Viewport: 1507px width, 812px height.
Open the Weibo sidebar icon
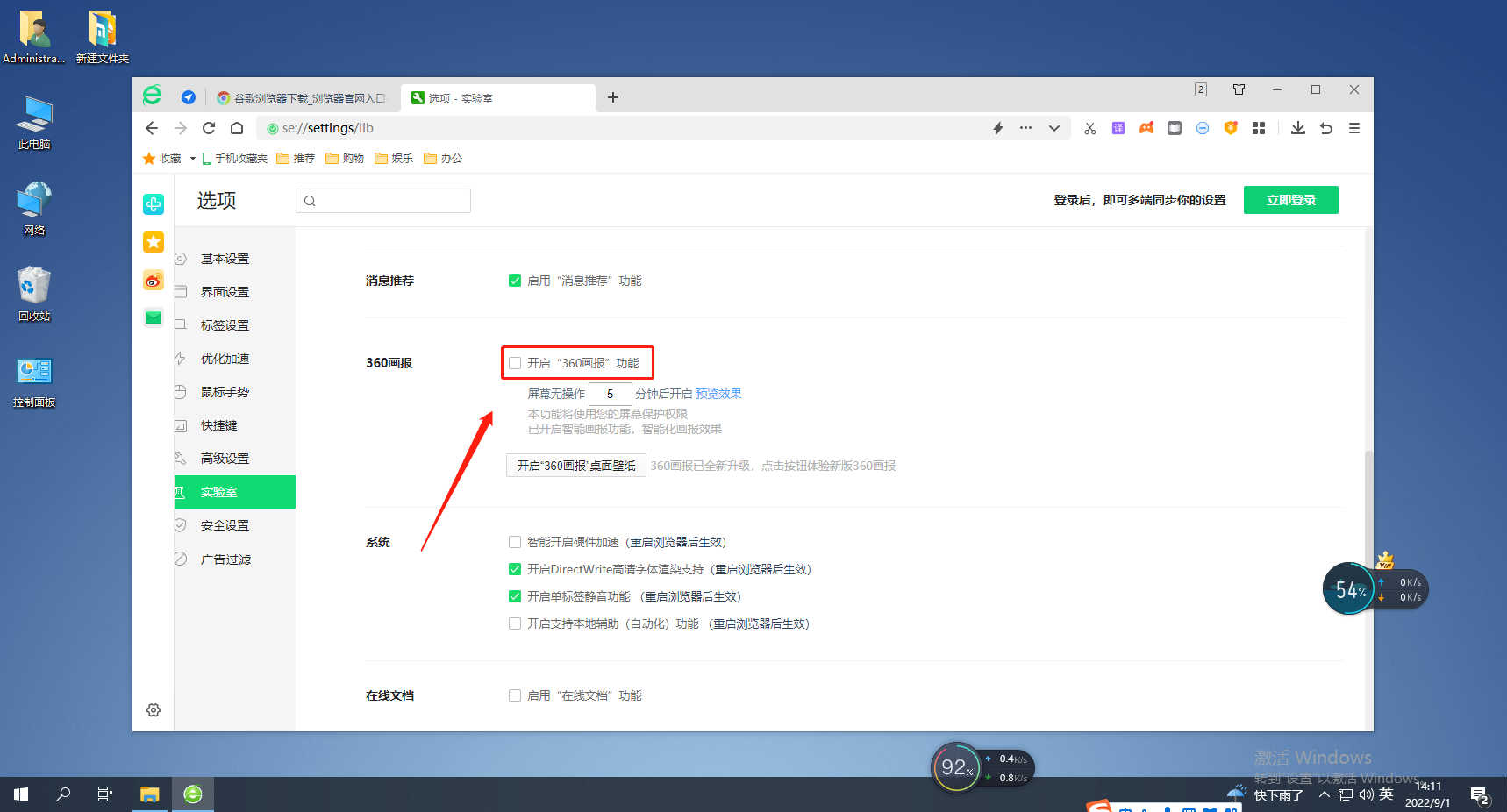pos(154,280)
